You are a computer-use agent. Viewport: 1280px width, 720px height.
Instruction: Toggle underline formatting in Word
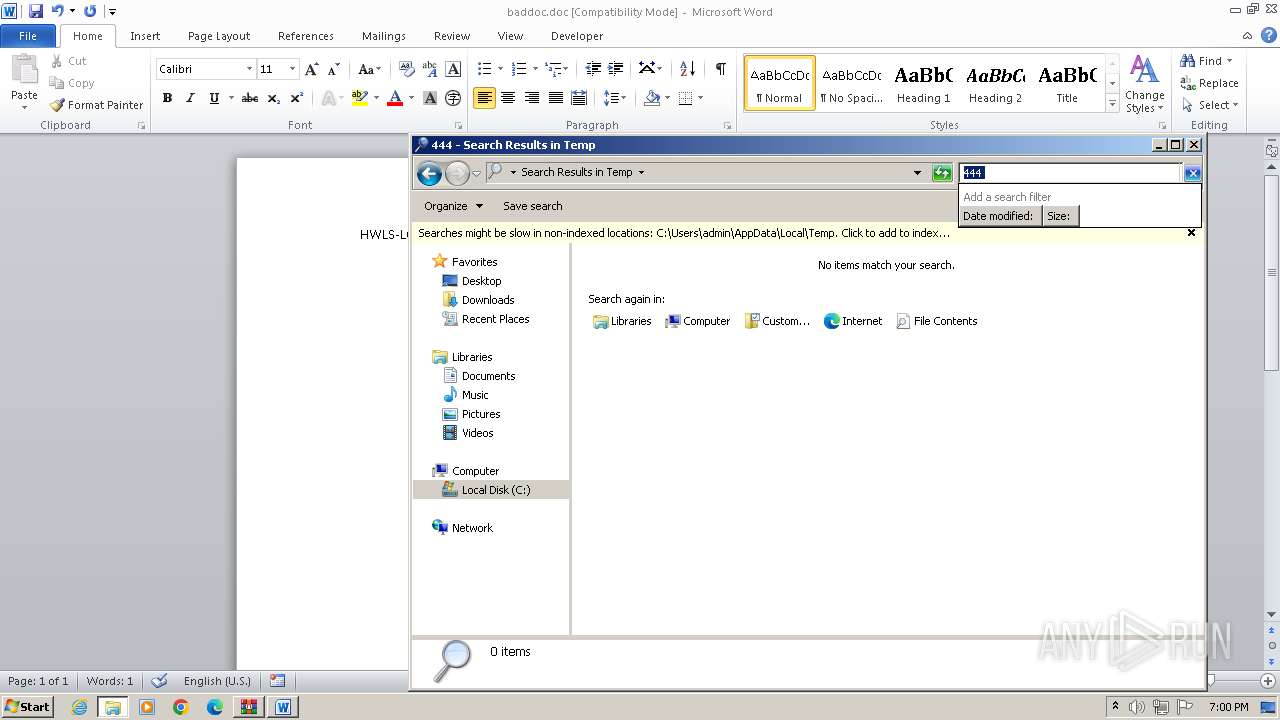(214, 98)
